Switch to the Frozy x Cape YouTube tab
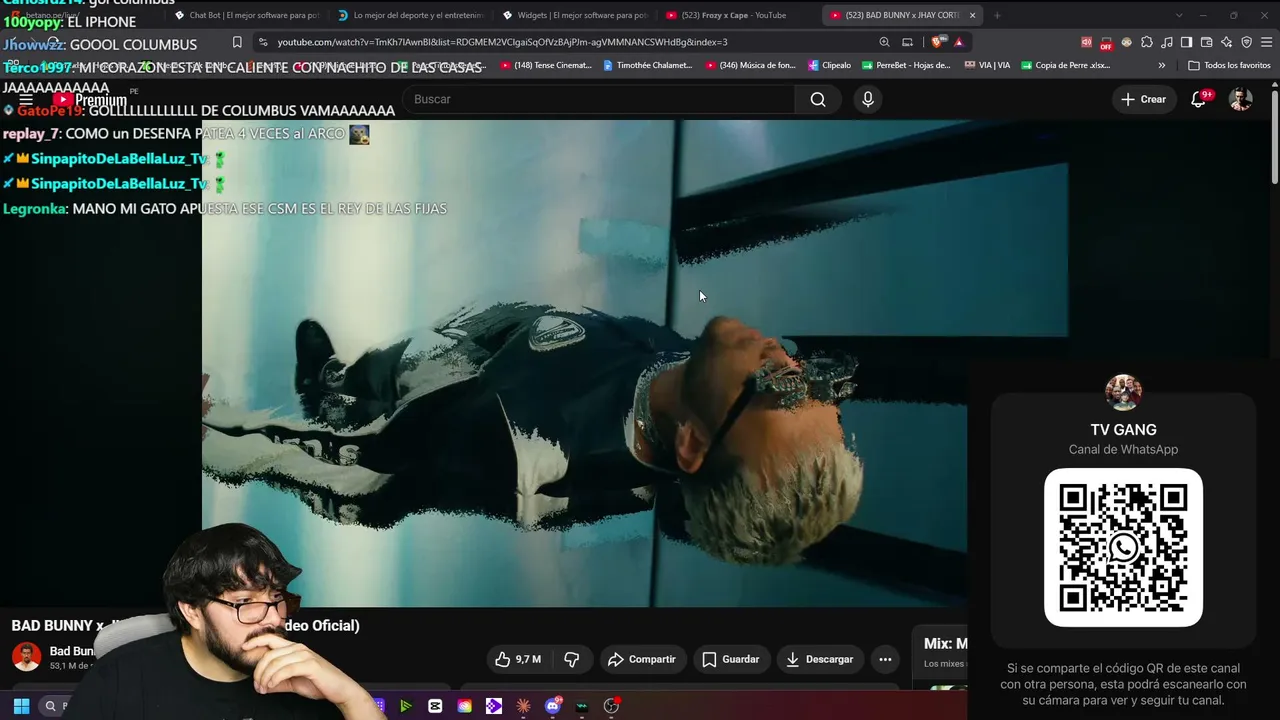1280x720 pixels. [x=735, y=15]
